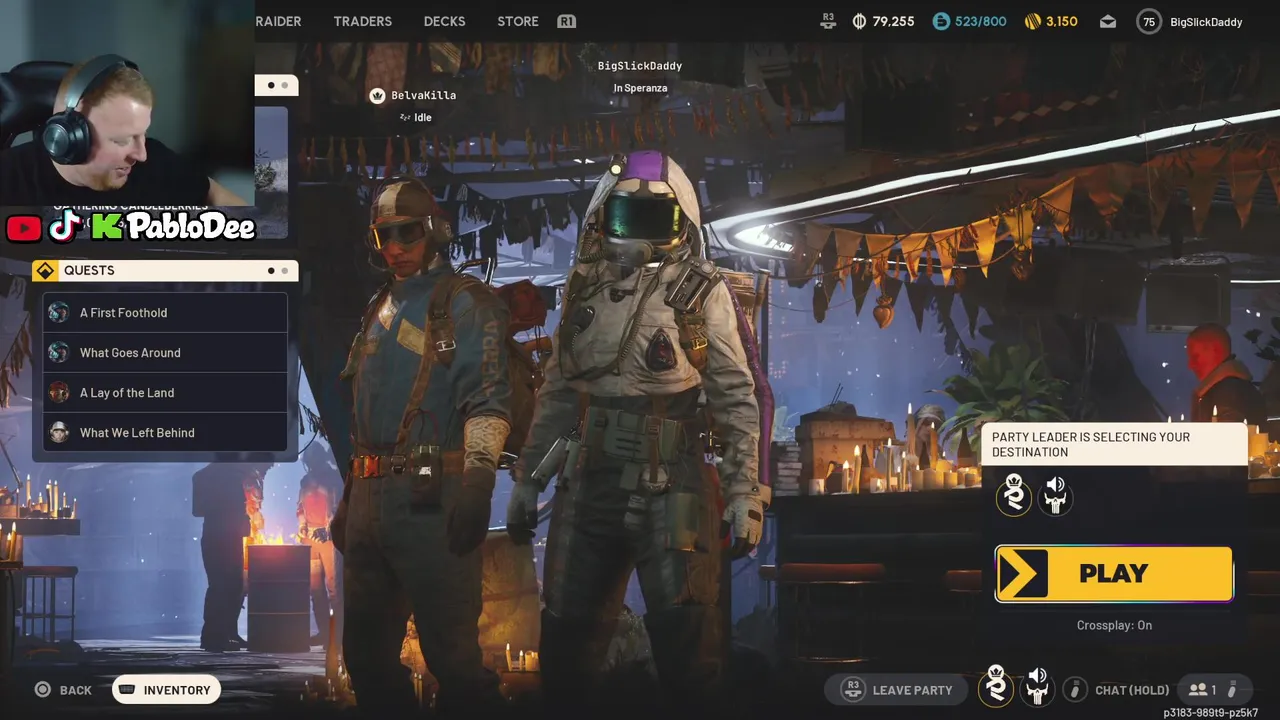The height and width of the screenshot is (720, 1280).
Task: Click the coin currency icon beside 79,255
Action: pyautogui.click(x=859, y=21)
